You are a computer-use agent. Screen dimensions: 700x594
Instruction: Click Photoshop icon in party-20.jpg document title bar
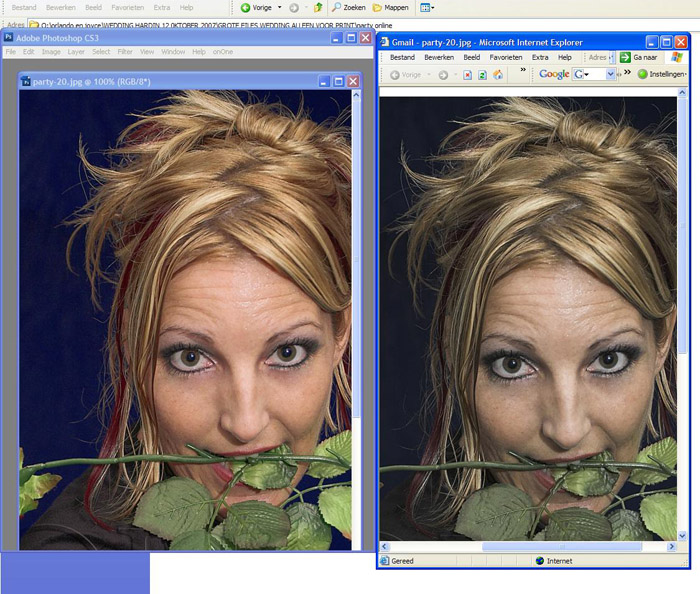pos(26,81)
